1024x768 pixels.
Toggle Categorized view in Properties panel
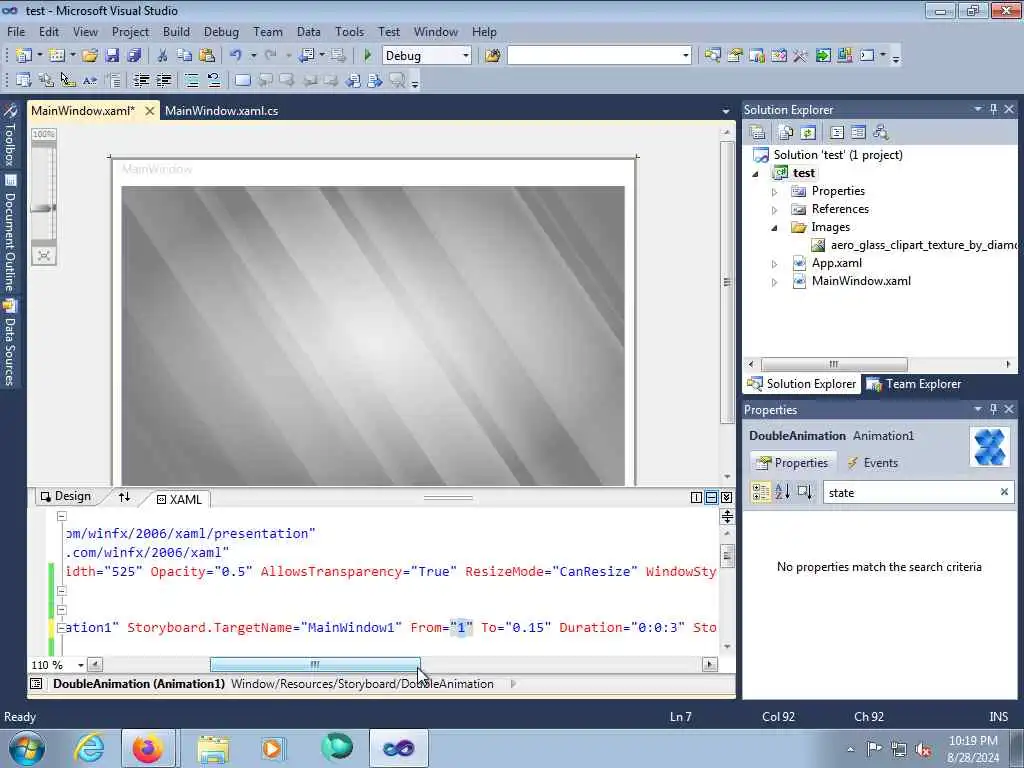[761, 492]
